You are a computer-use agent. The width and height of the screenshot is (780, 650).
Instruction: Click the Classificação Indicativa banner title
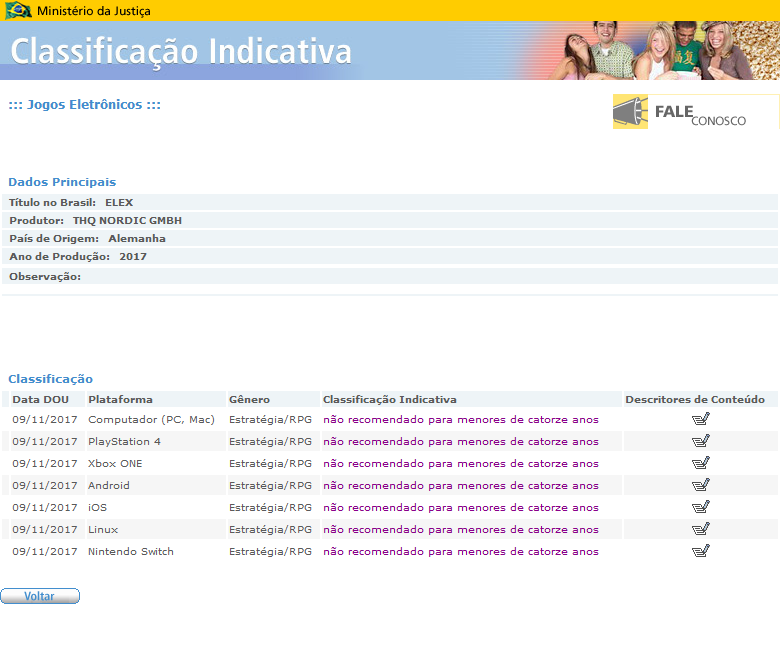[x=181, y=51]
